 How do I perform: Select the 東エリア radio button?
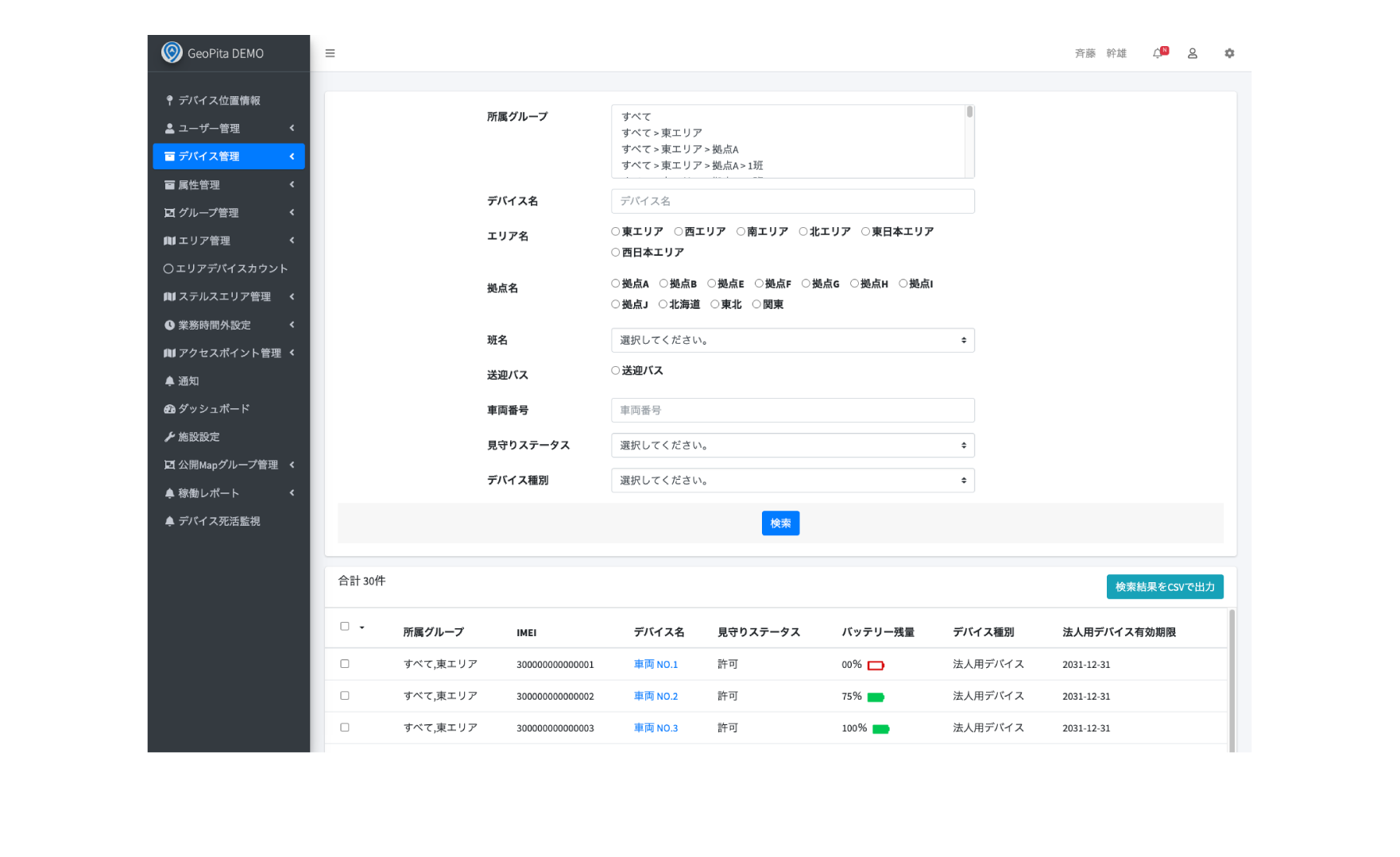616,232
